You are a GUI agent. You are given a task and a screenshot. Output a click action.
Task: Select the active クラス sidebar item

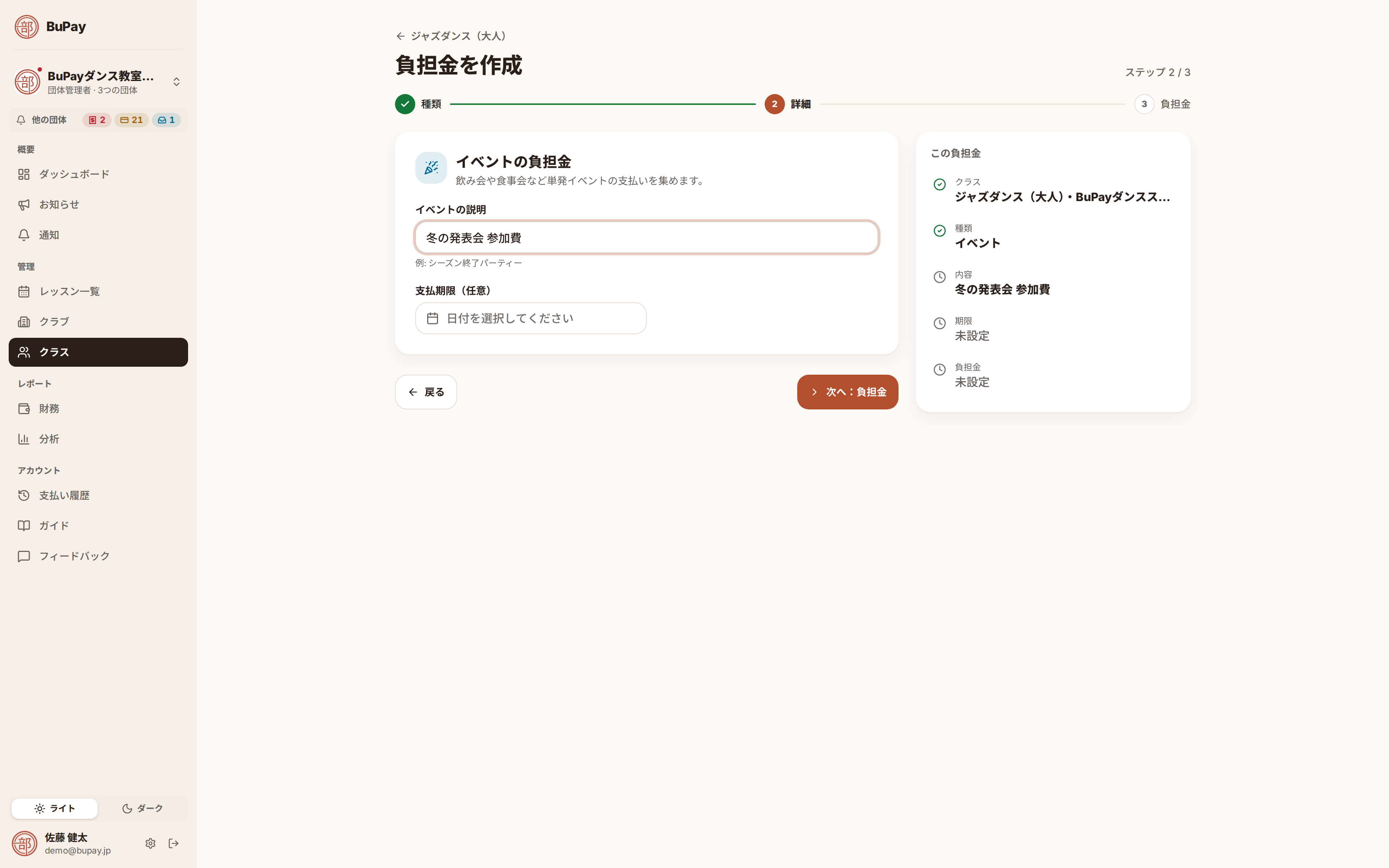click(98, 352)
